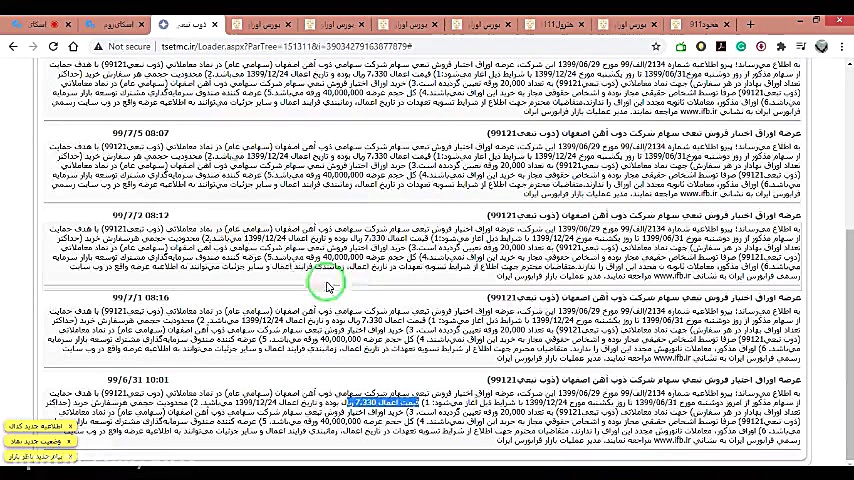Close the محود911 tab
The width and height of the screenshot is (854, 480).
(727, 25)
